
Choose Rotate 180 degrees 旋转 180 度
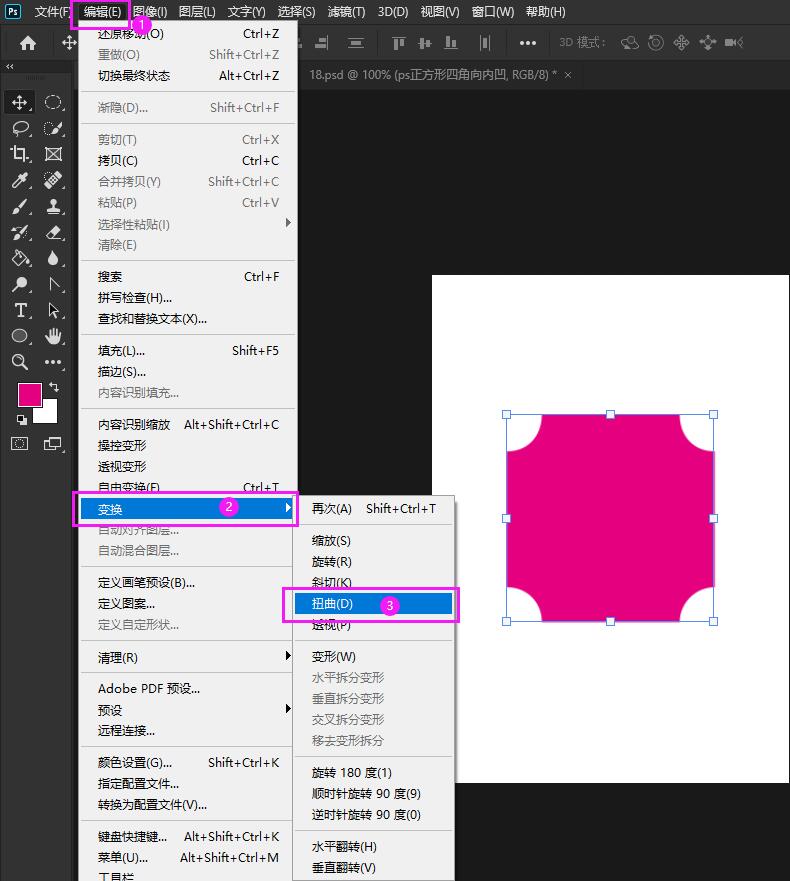pos(373,773)
